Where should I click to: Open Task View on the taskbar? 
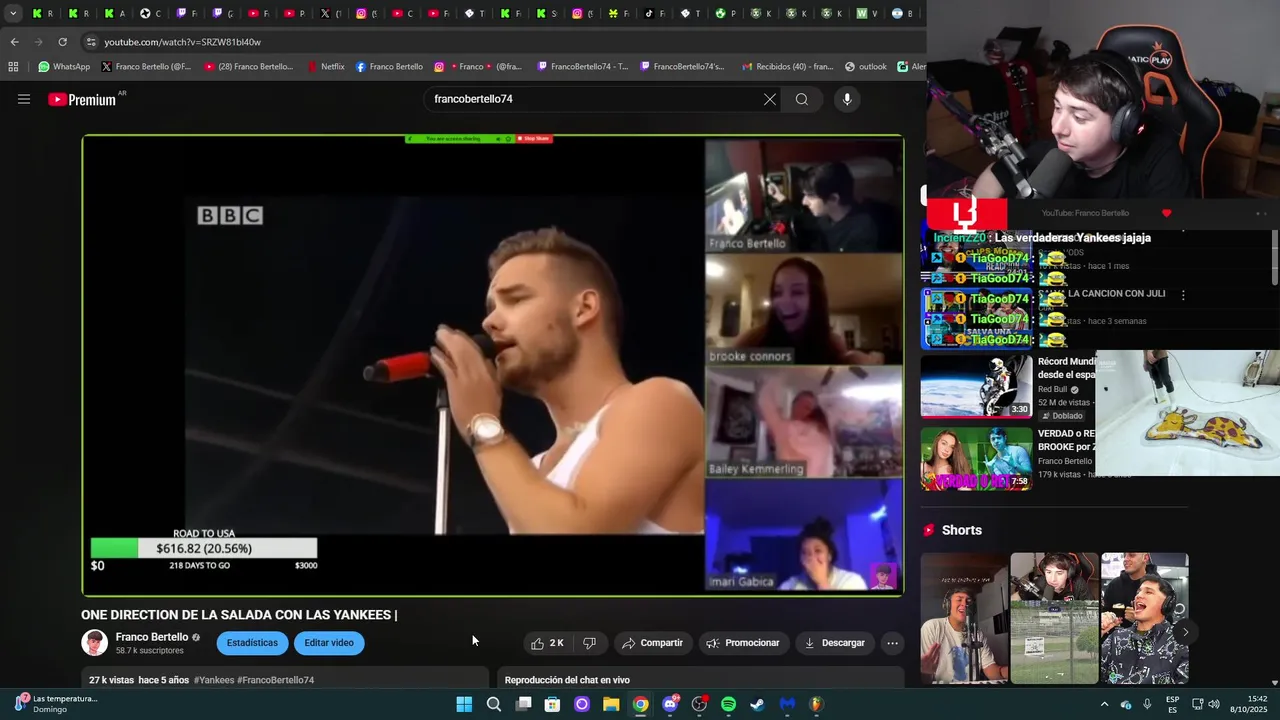[x=523, y=704]
